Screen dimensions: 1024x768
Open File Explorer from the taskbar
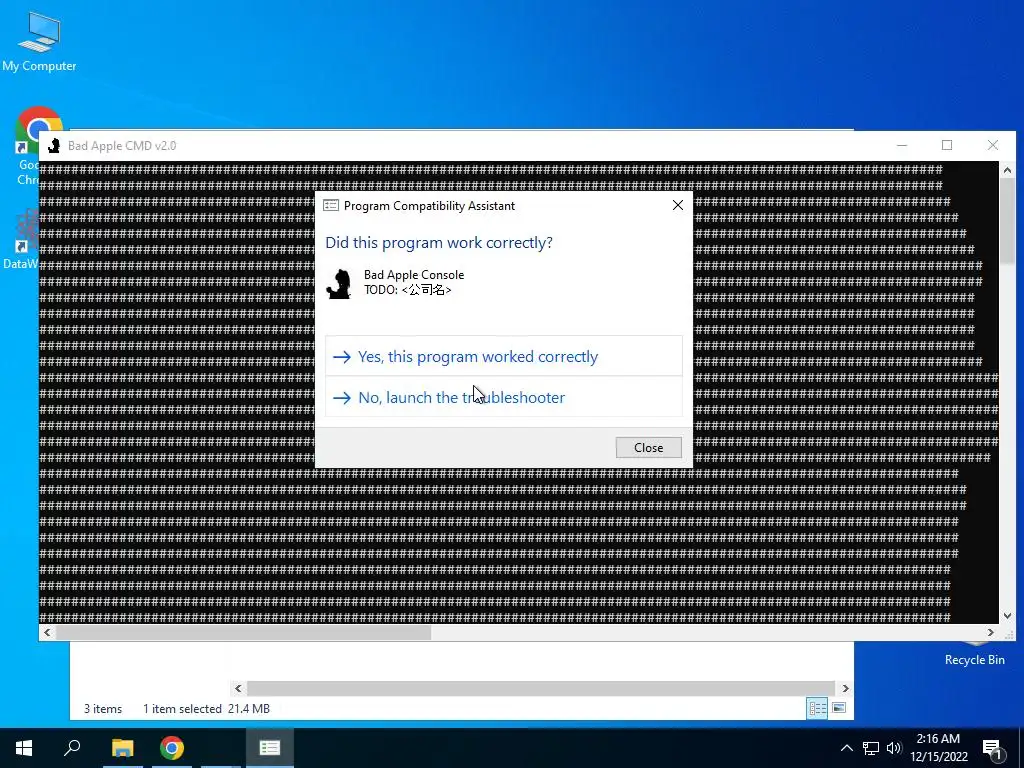pyautogui.click(x=123, y=748)
